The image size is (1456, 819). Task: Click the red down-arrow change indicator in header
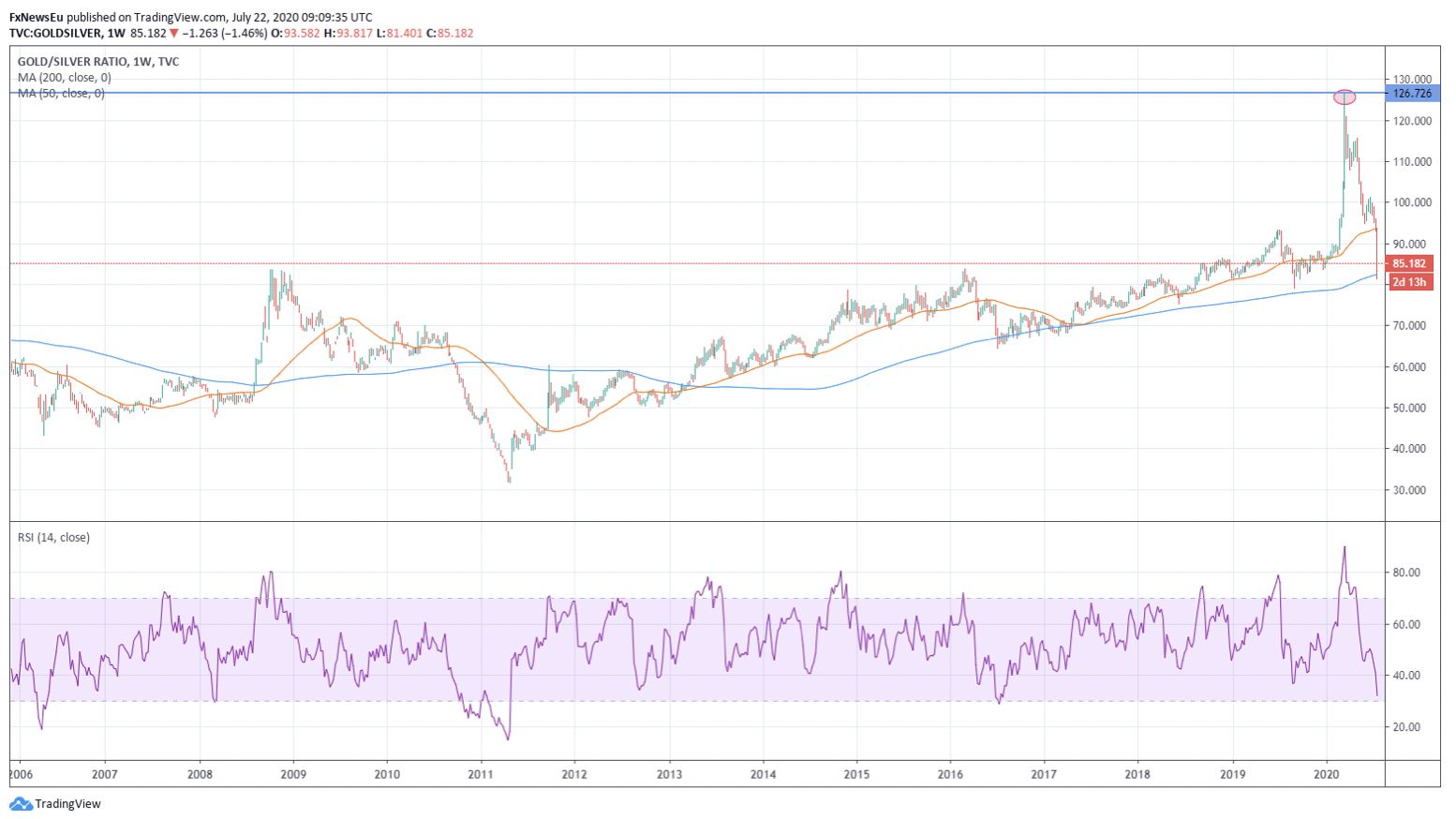(174, 33)
